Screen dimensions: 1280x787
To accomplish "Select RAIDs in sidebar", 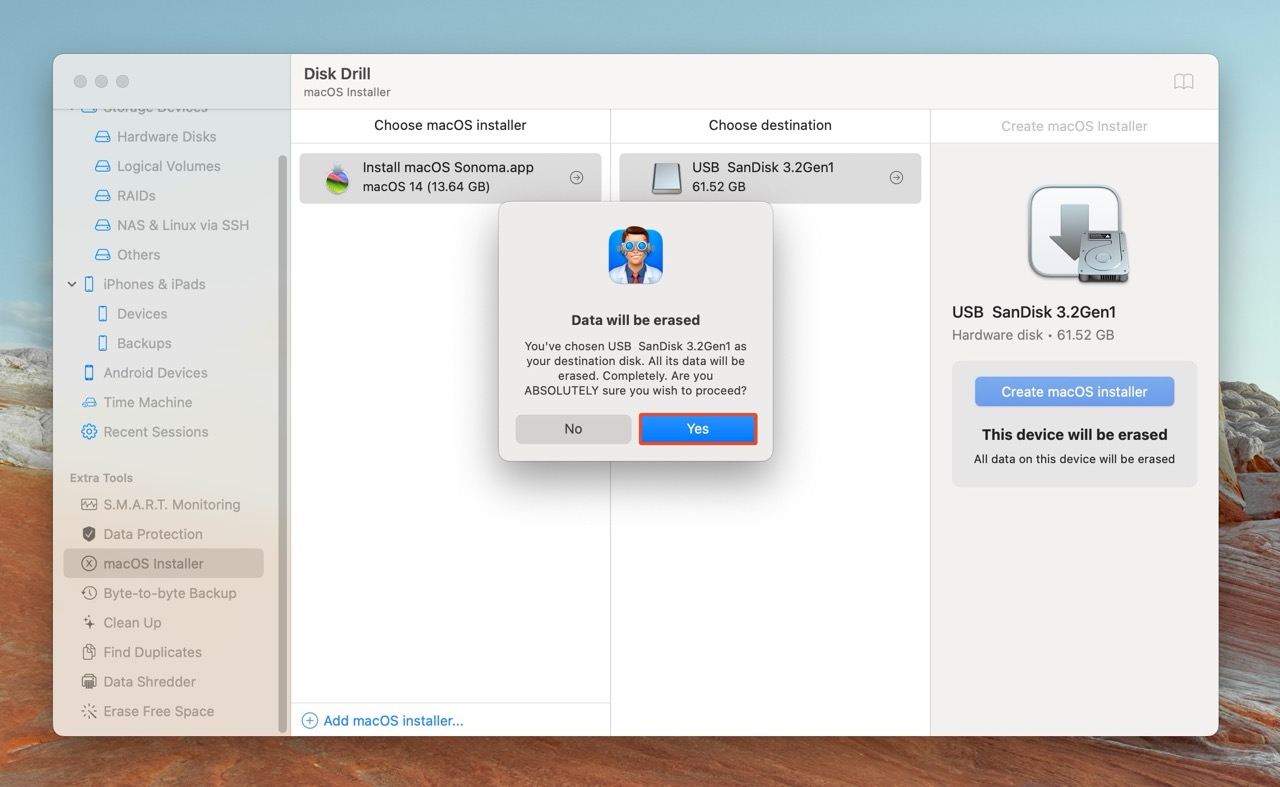I will pos(136,196).
